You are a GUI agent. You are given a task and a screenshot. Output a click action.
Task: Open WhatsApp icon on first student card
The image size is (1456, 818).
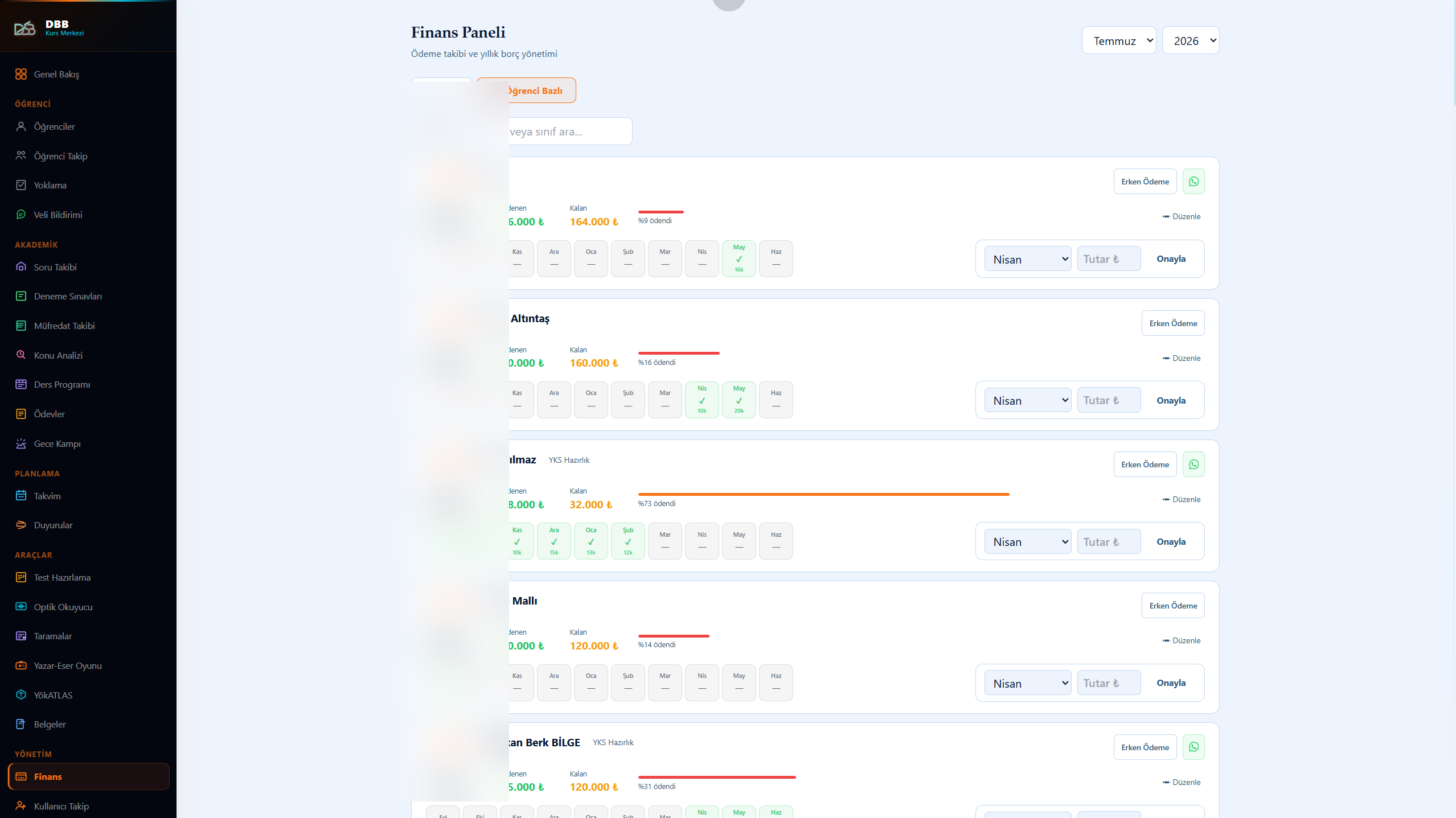[1193, 182]
